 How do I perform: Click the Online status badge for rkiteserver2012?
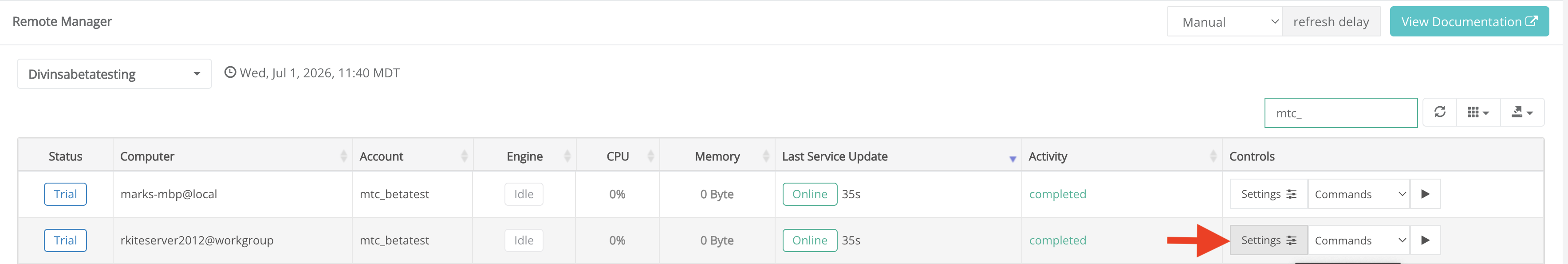[x=810, y=240]
